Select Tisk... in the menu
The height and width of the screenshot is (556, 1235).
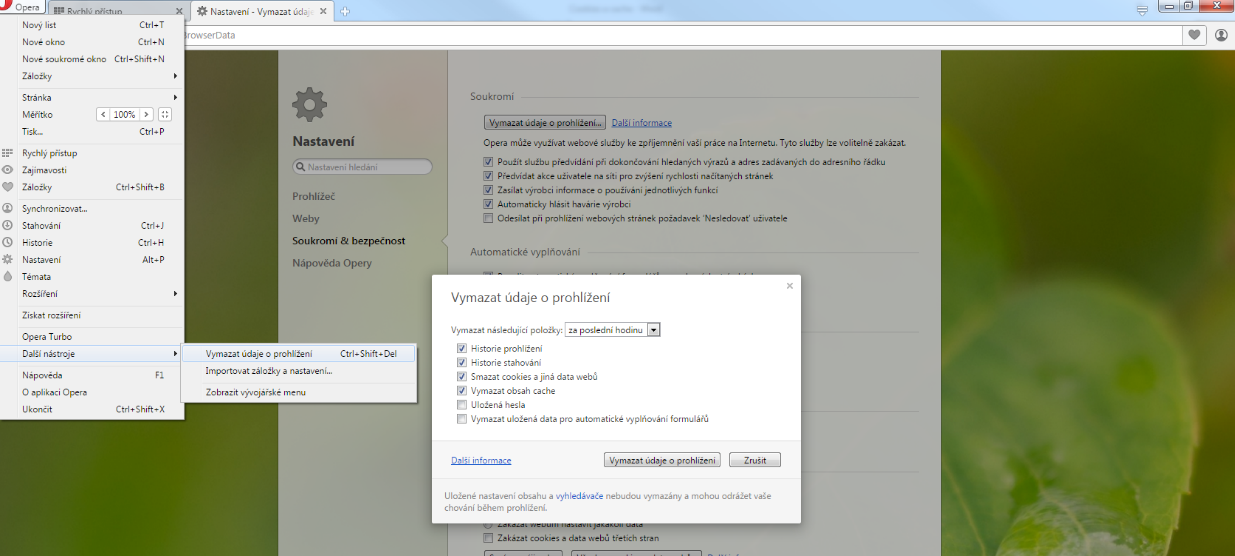click(x=92, y=132)
